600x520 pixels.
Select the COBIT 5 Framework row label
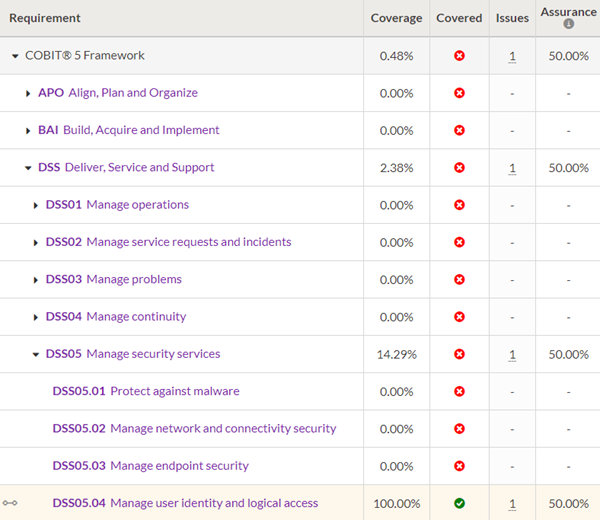pos(85,55)
